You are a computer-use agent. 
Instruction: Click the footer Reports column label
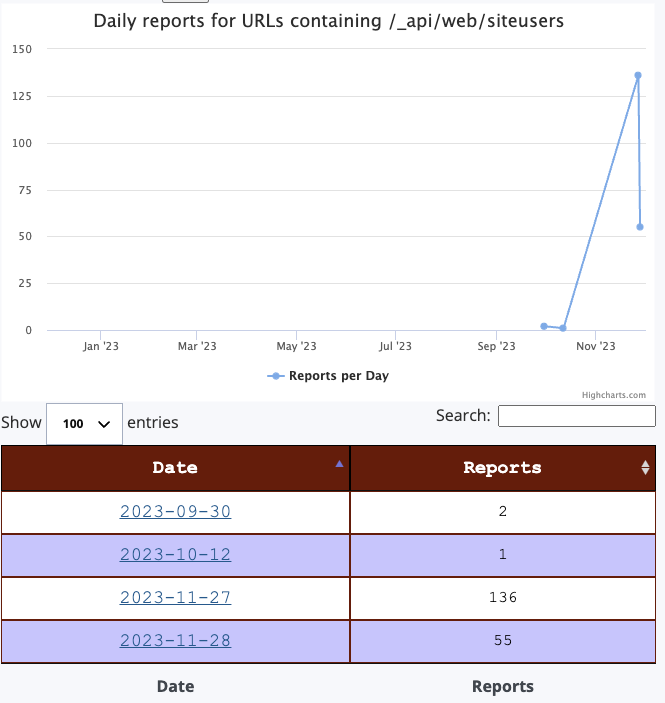tap(502, 686)
